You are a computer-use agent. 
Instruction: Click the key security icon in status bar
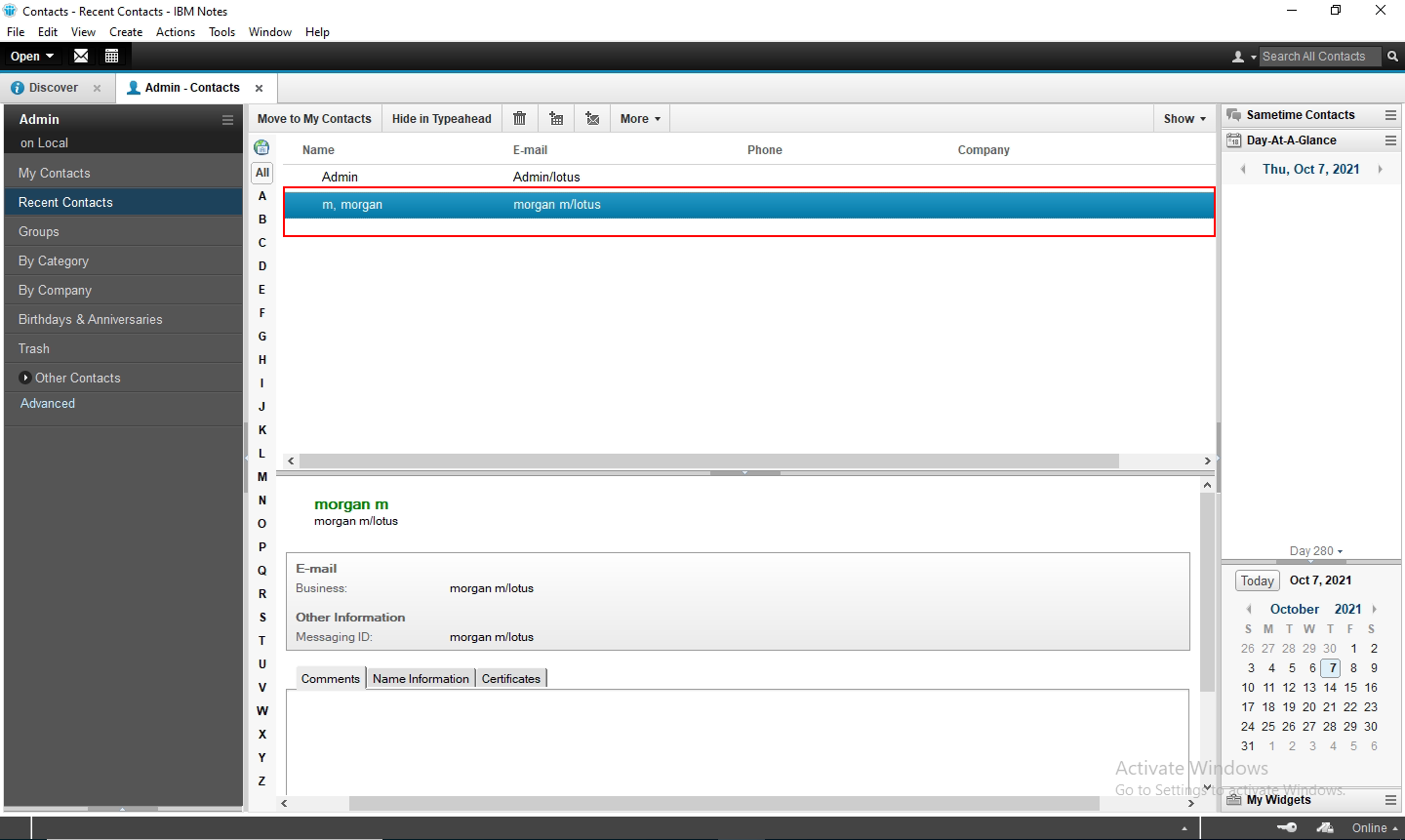click(x=1287, y=827)
